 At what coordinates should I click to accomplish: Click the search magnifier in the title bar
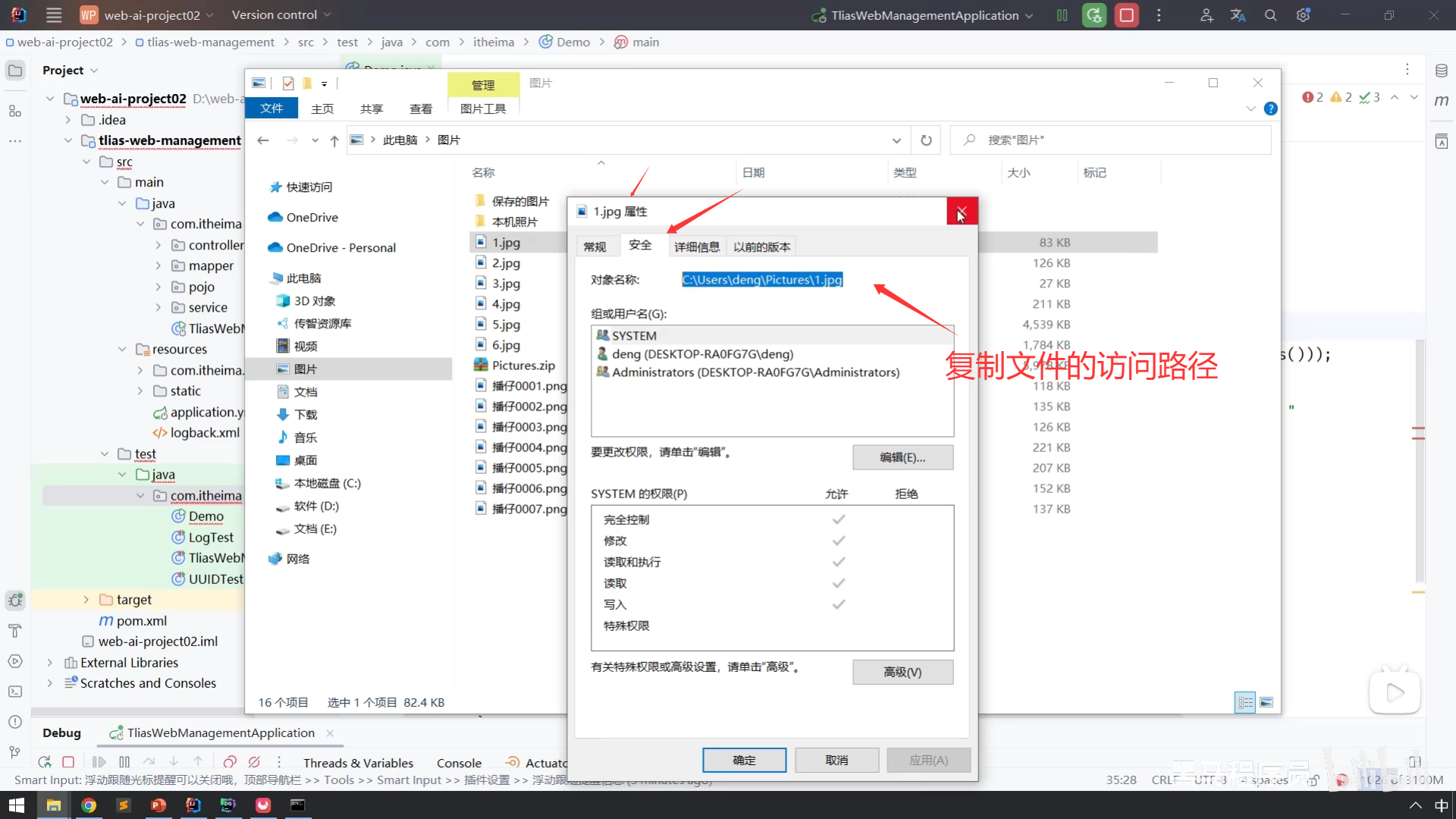[x=1270, y=15]
